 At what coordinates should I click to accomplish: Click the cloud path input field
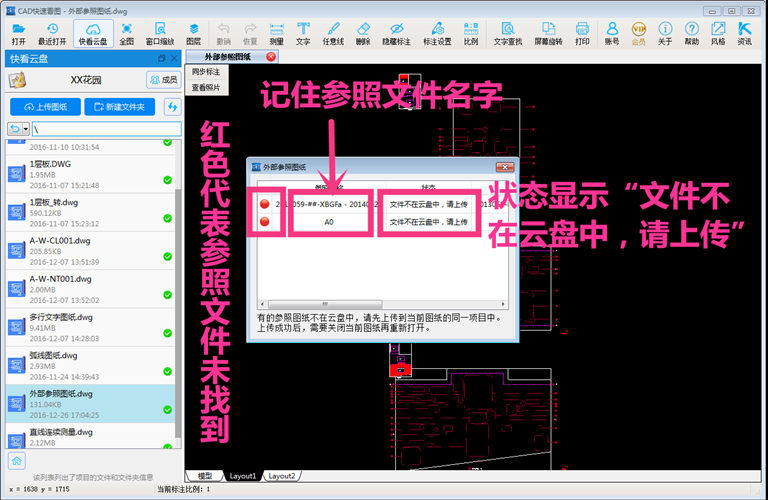[107, 129]
